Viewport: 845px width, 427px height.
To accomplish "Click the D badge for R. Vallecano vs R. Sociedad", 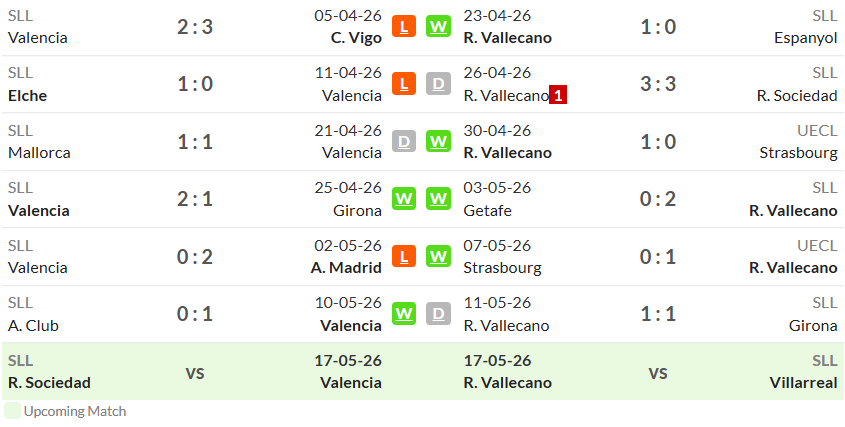I will pyautogui.click(x=438, y=84).
